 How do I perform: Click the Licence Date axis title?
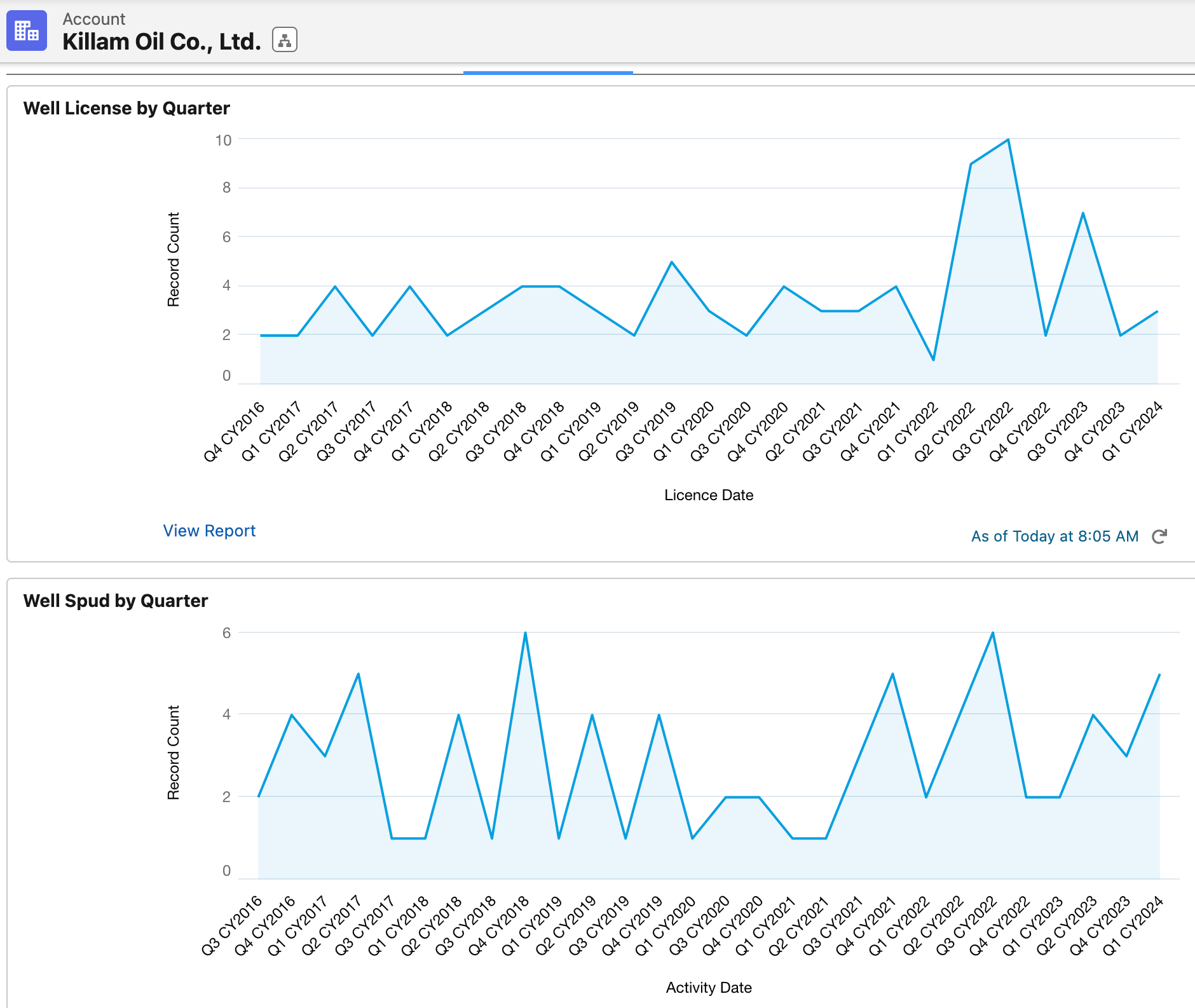(709, 495)
